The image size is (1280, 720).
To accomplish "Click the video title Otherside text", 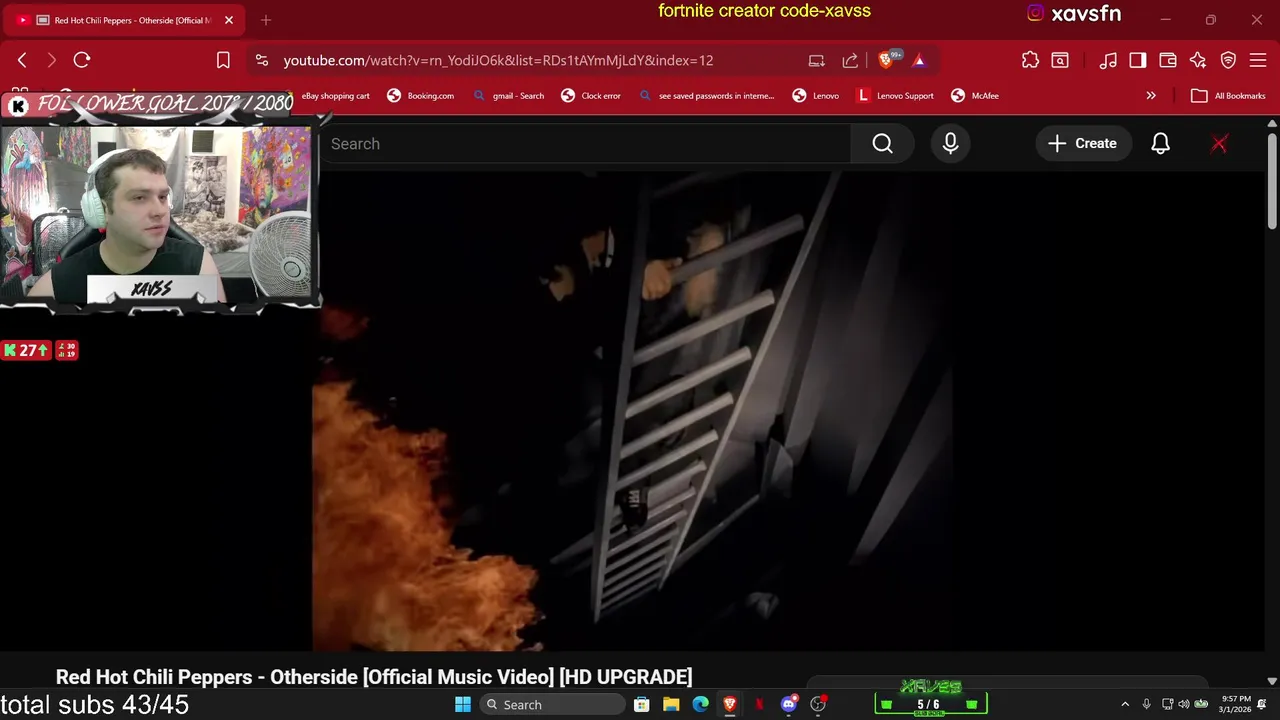I will click(x=374, y=677).
